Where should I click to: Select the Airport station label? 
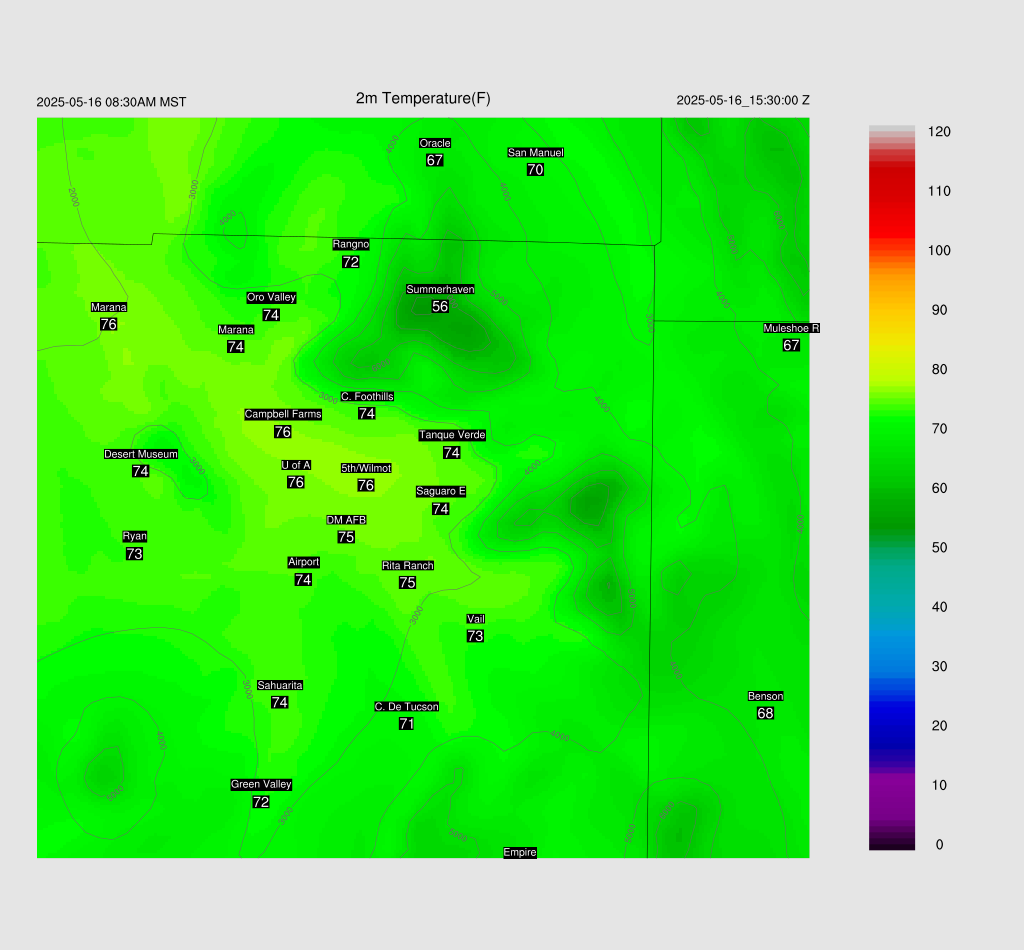click(304, 562)
